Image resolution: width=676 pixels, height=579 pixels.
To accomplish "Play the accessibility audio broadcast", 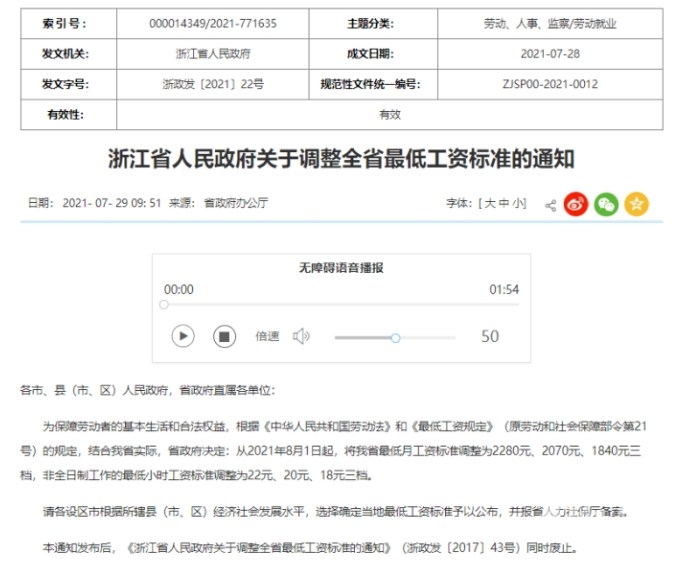I will 183,336.
